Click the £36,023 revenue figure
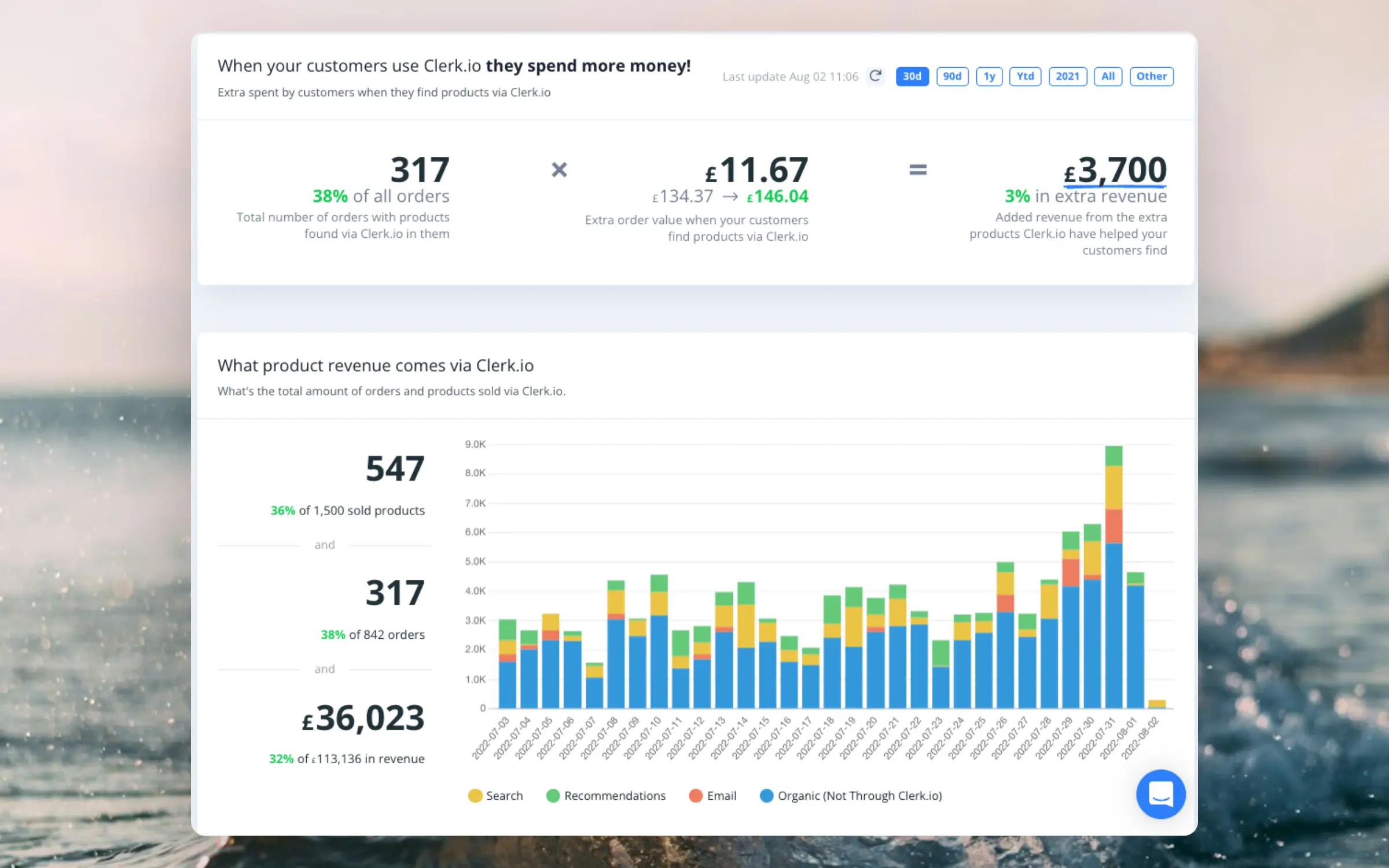This screenshot has height=868, width=1389. (363, 718)
